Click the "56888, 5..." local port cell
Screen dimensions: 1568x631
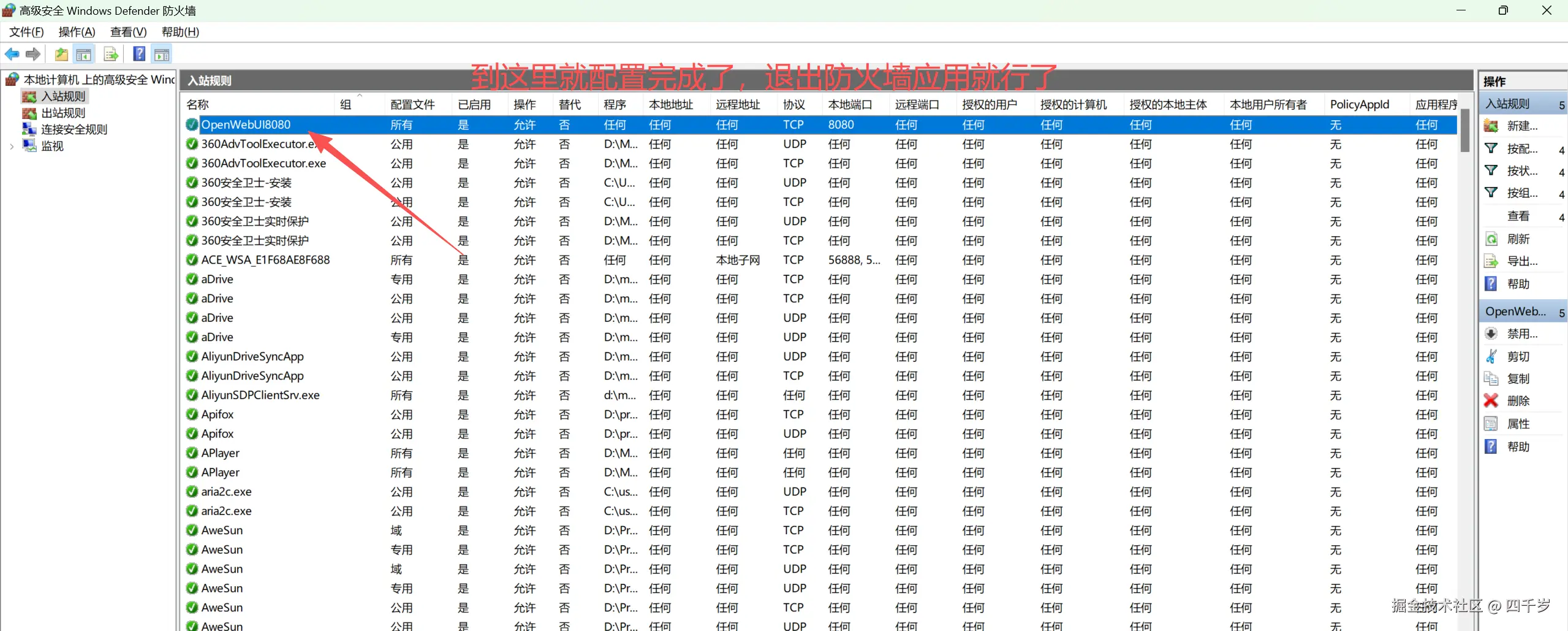coord(854,260)
